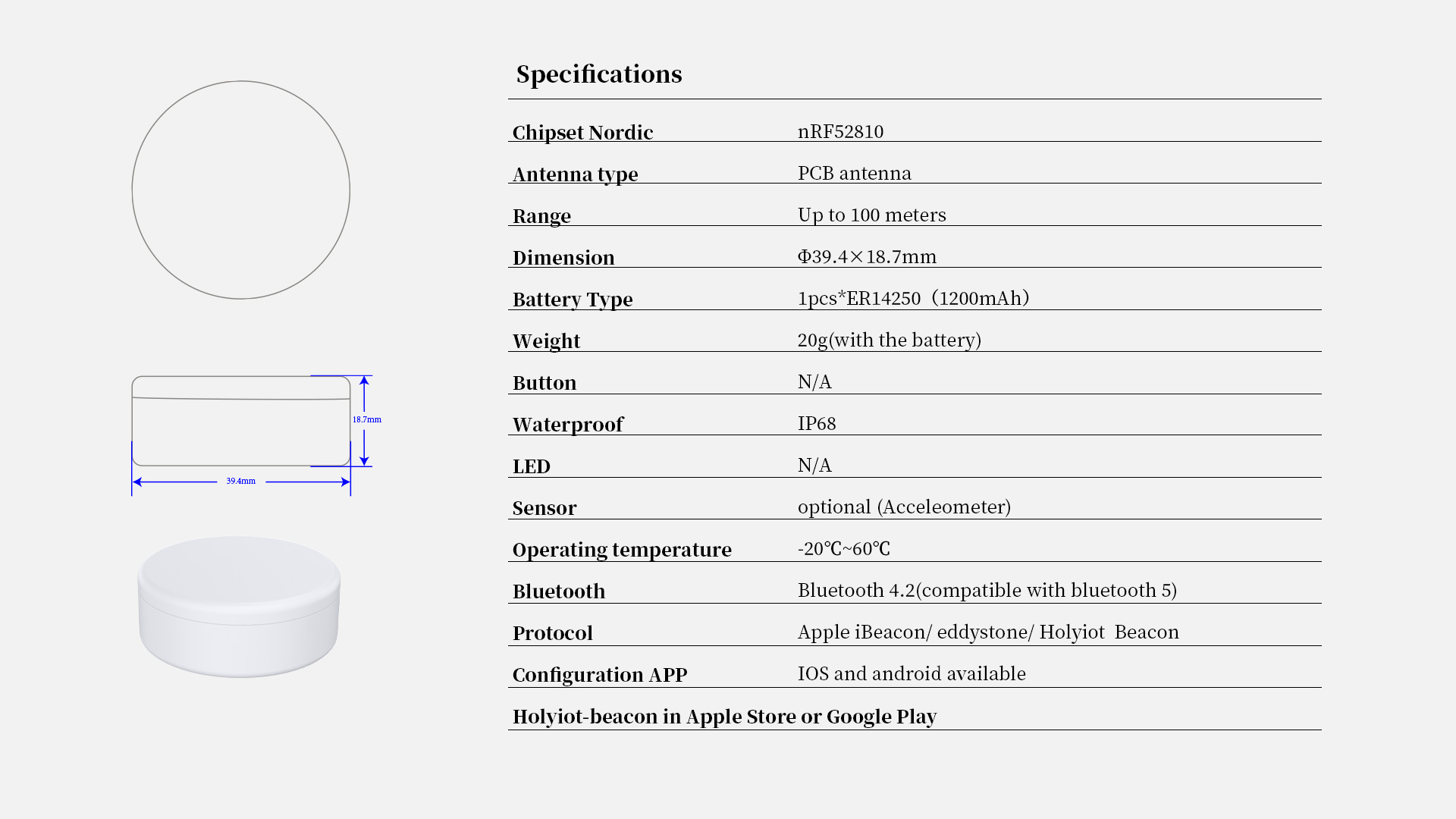Click the side-view dimension drawing

pos(256,435)
